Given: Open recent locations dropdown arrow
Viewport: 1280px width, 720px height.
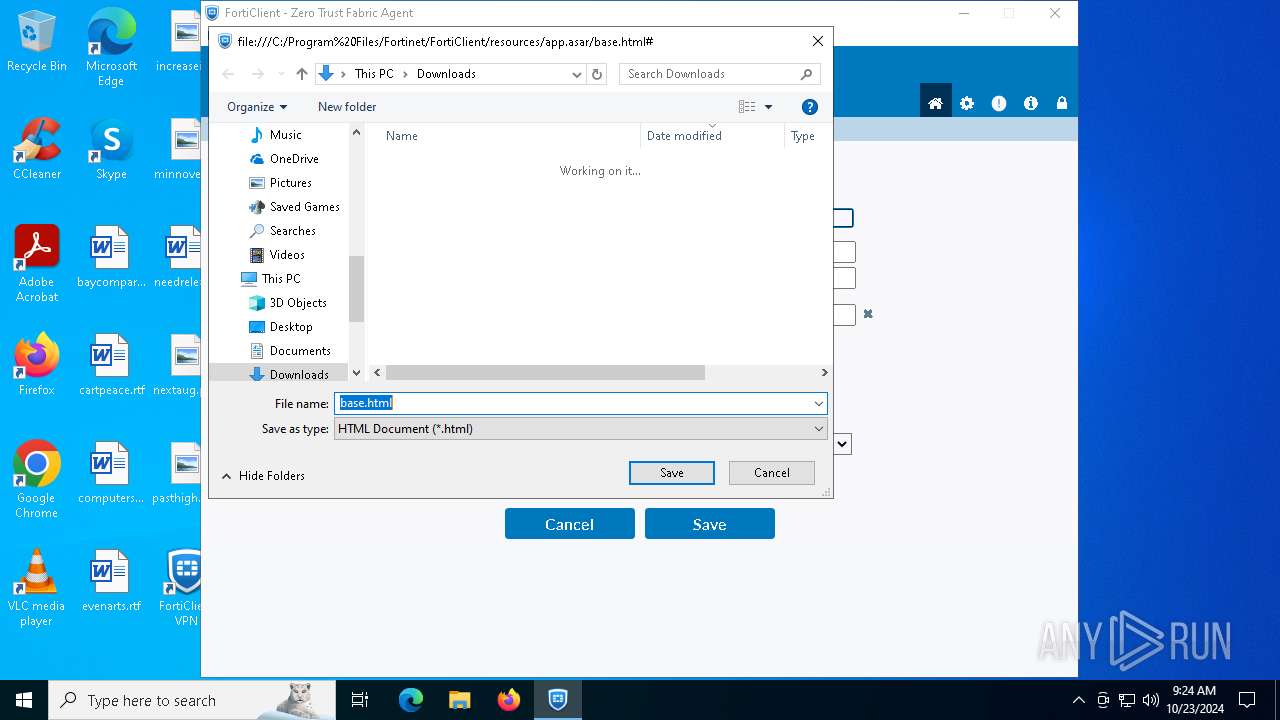Looking at the screenshot, I should point(281,74).
